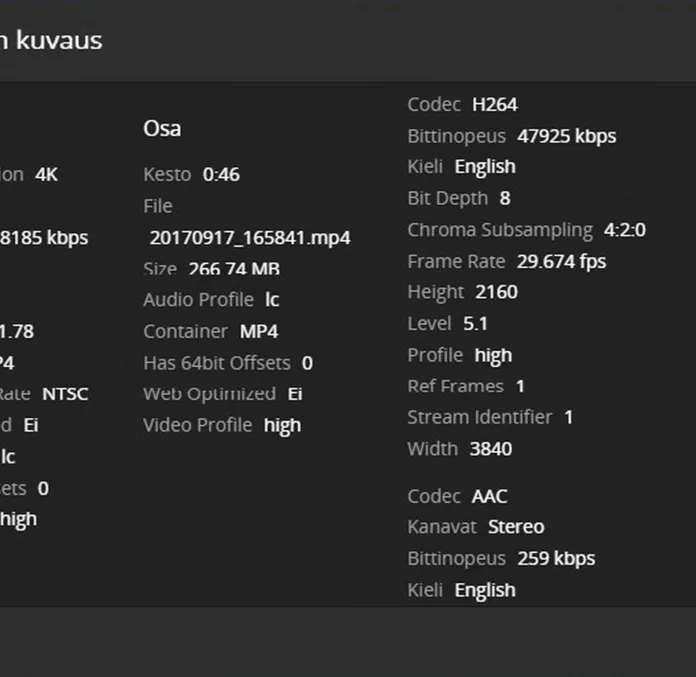The width and height of the screenshot is (696, 677).
Task: Click the Web Optimized Ei value
Action: 295,394
